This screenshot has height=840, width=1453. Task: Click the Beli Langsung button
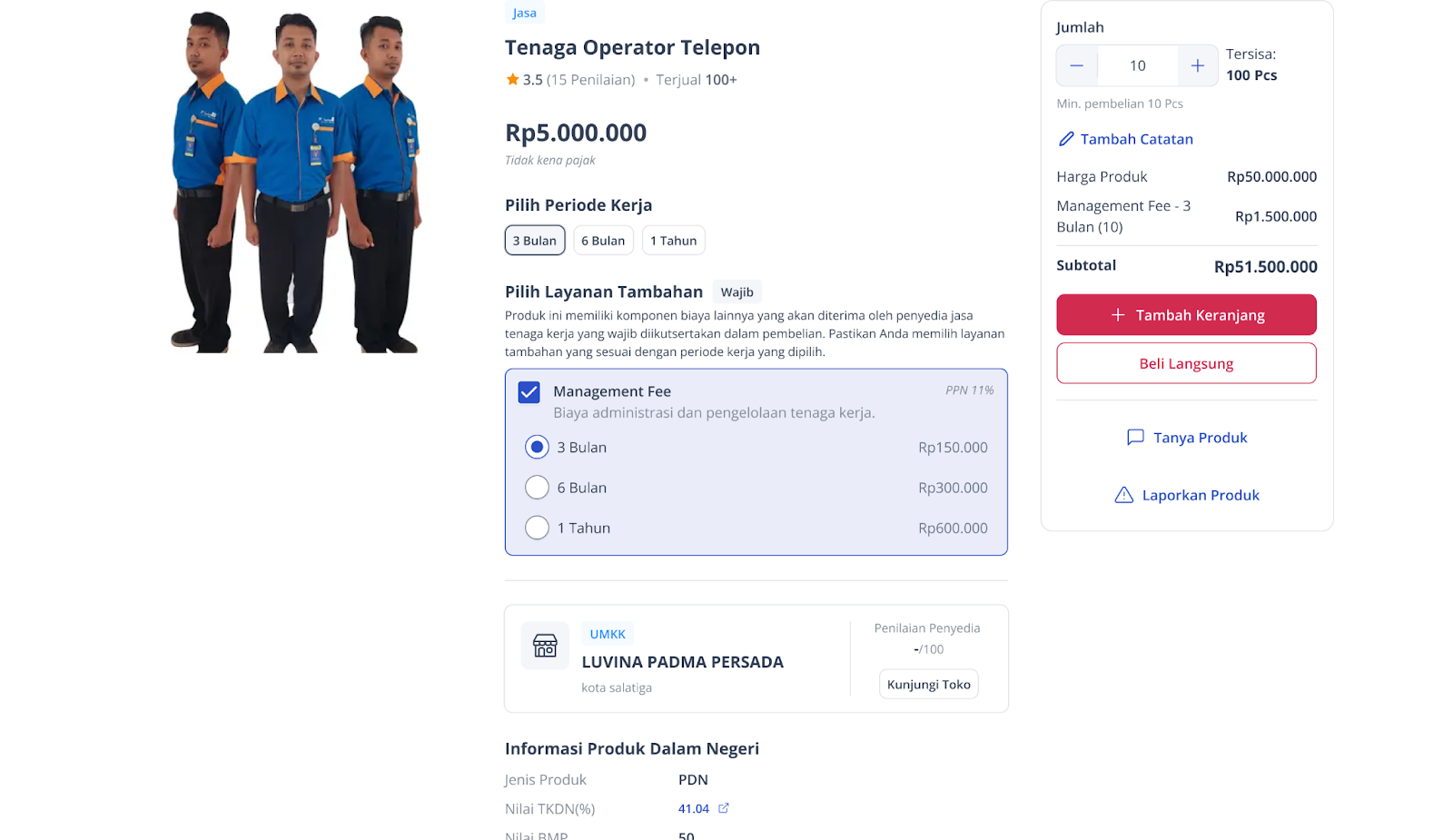point(1186,363)
